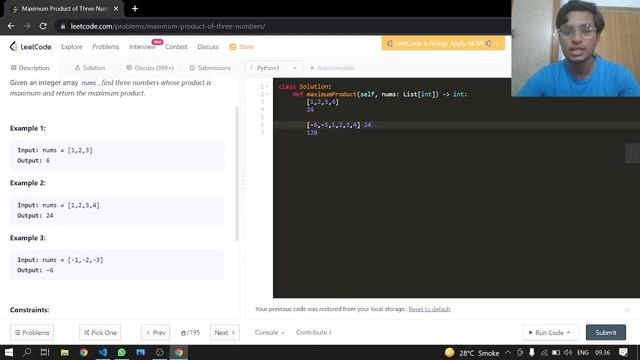Viewport: 640px width, 360px height.
Task: Reload the page
Action: [x=43, y=26]
